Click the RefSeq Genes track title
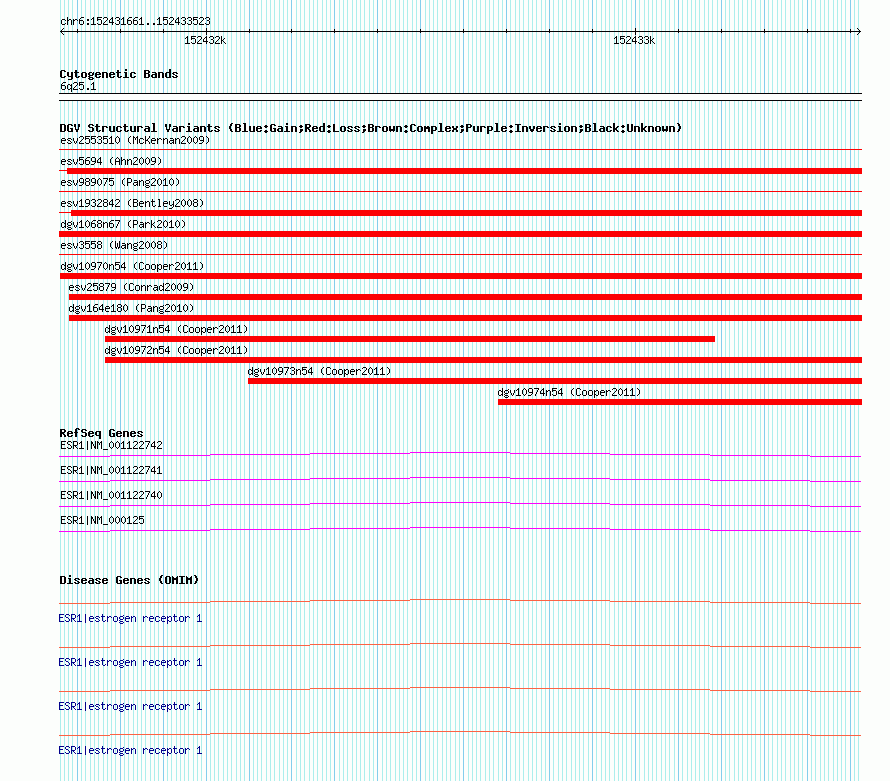890x781 pixels. point(101,433)
